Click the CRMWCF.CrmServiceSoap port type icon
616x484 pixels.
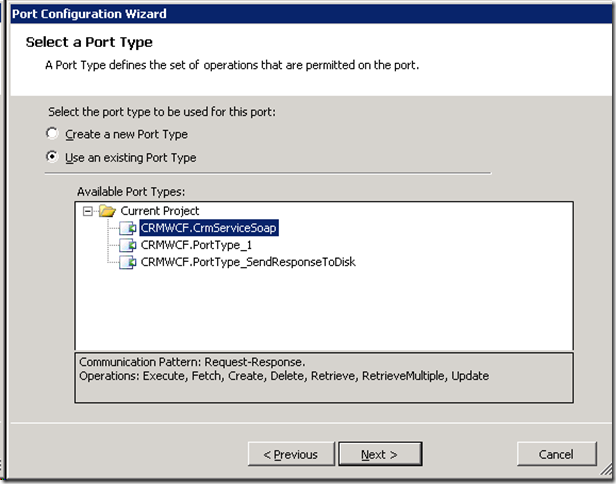[127, 228]
